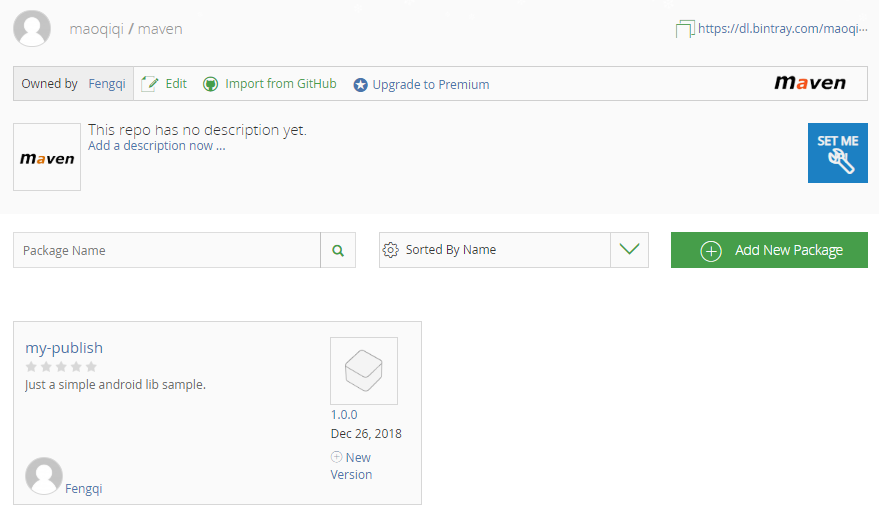Viewport: 879px width, 513px height.
Task: Open the dl.bintray.com repository link
Action: [783, 29]
